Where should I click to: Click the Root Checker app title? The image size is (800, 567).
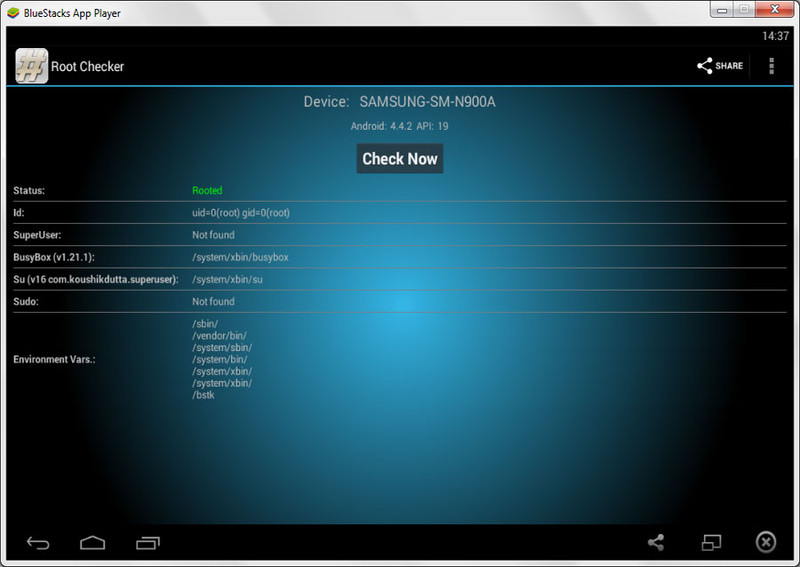87,66
